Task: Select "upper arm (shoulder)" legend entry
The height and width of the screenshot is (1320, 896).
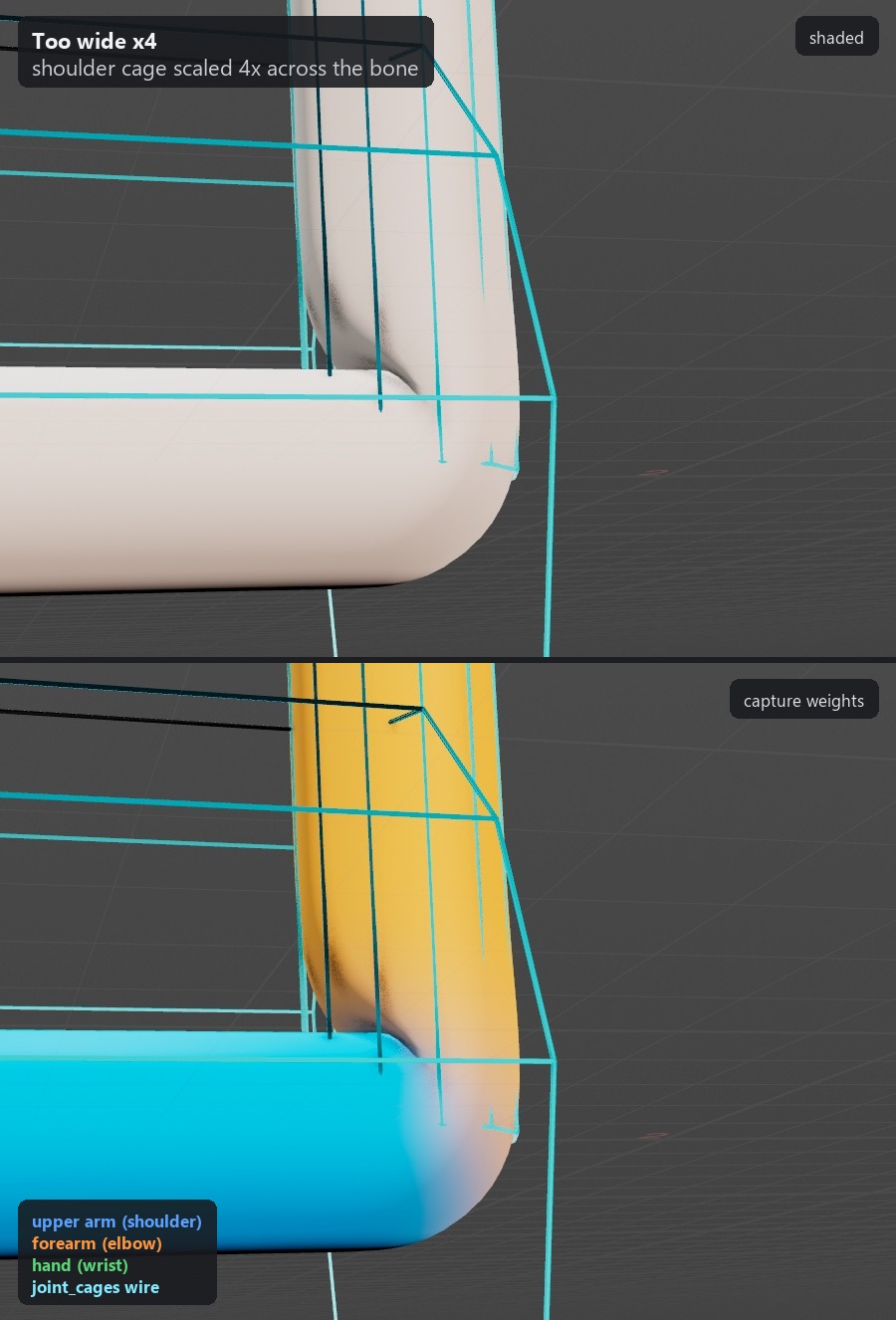Action: [x=116, y=1221]
